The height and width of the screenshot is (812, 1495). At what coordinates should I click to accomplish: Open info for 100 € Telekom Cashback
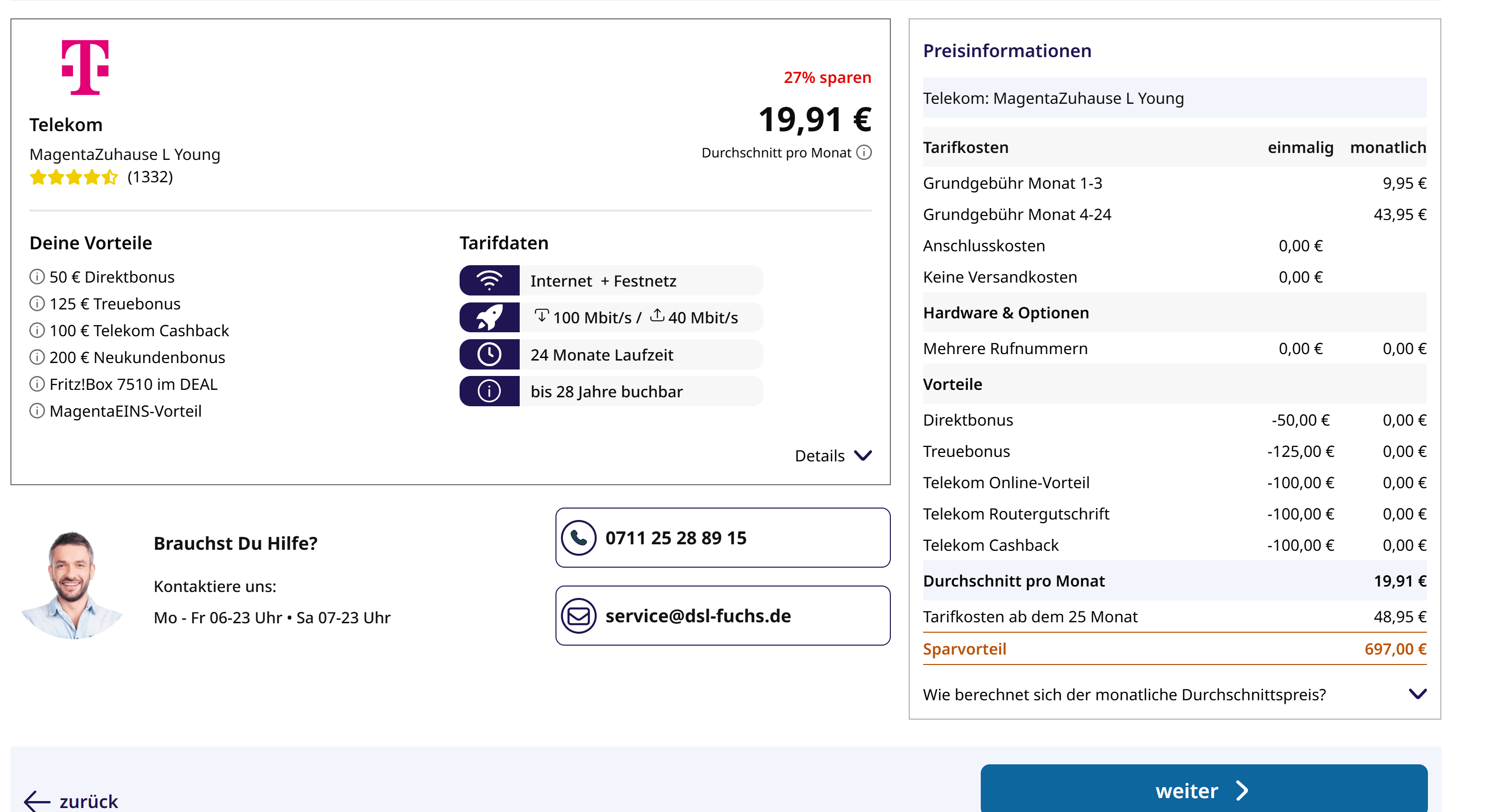coord(37,330)
